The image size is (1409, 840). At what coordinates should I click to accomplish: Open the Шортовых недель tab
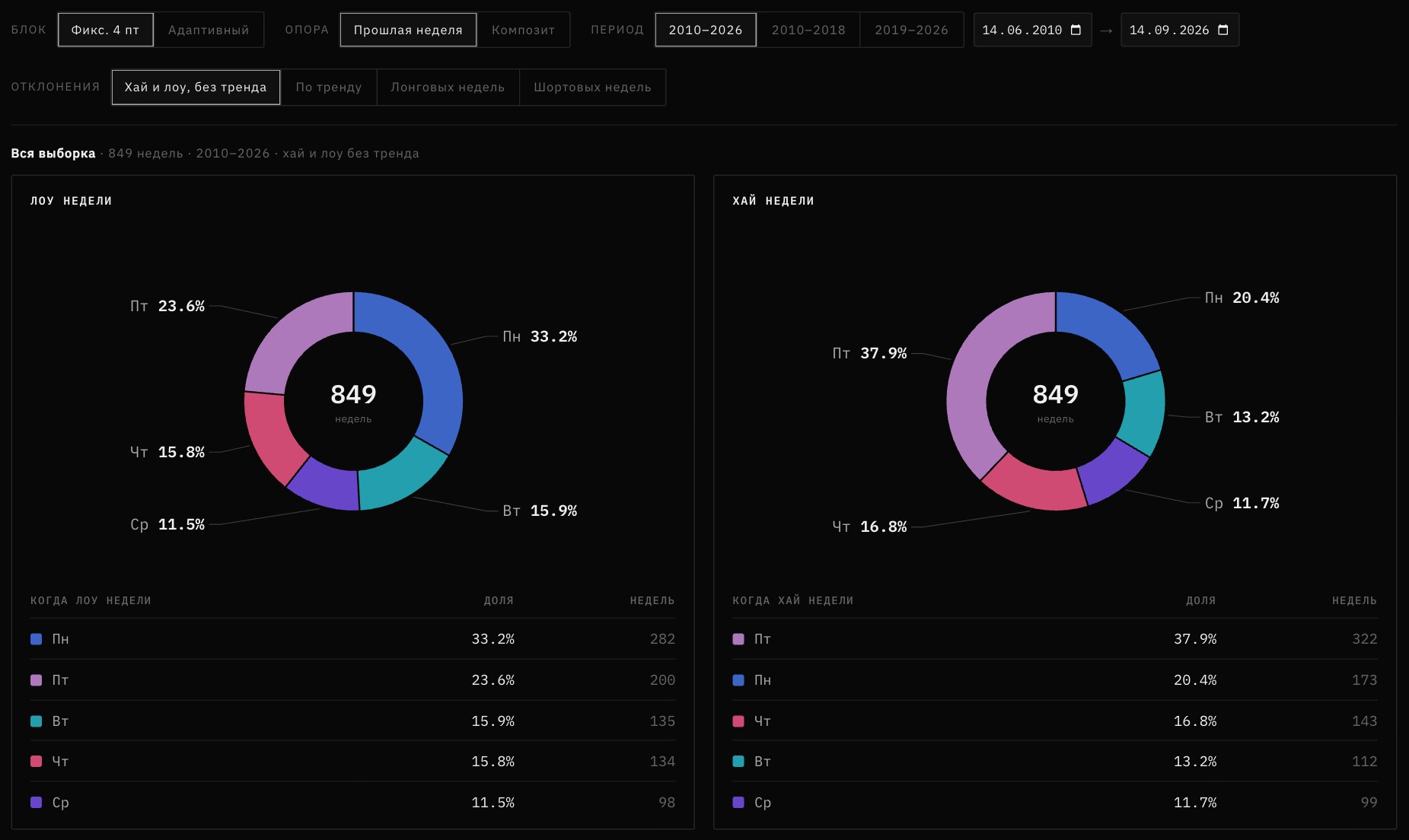click(592, 87)
